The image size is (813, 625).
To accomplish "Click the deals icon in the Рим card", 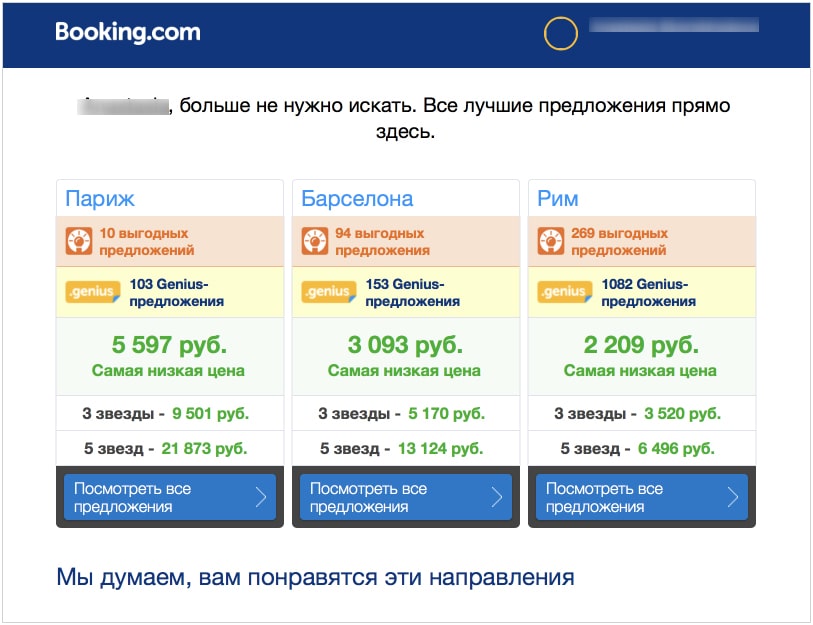I will click(x=551, y=241).
